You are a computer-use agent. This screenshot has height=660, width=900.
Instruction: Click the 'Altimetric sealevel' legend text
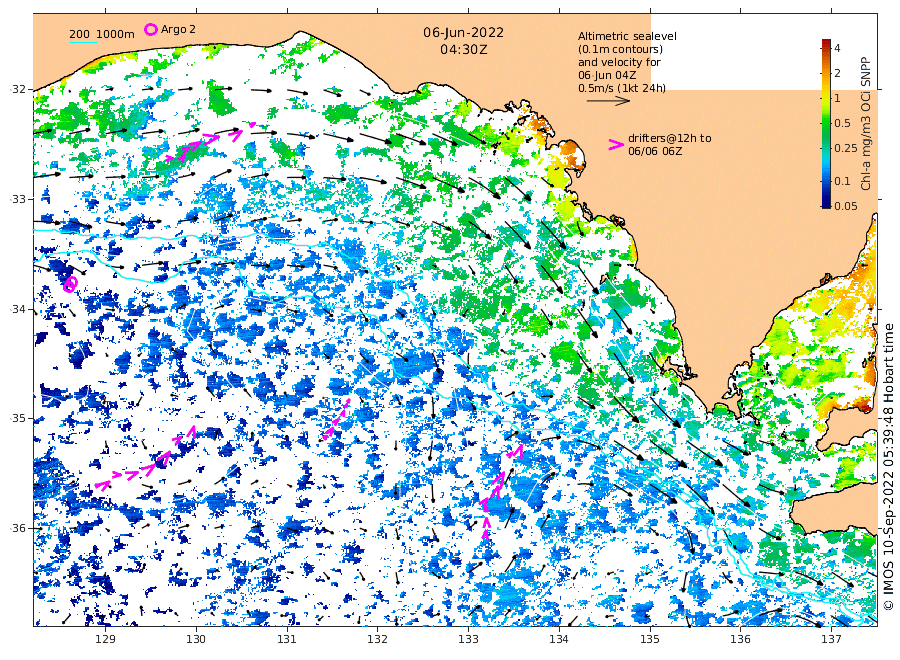pos(627,36)
